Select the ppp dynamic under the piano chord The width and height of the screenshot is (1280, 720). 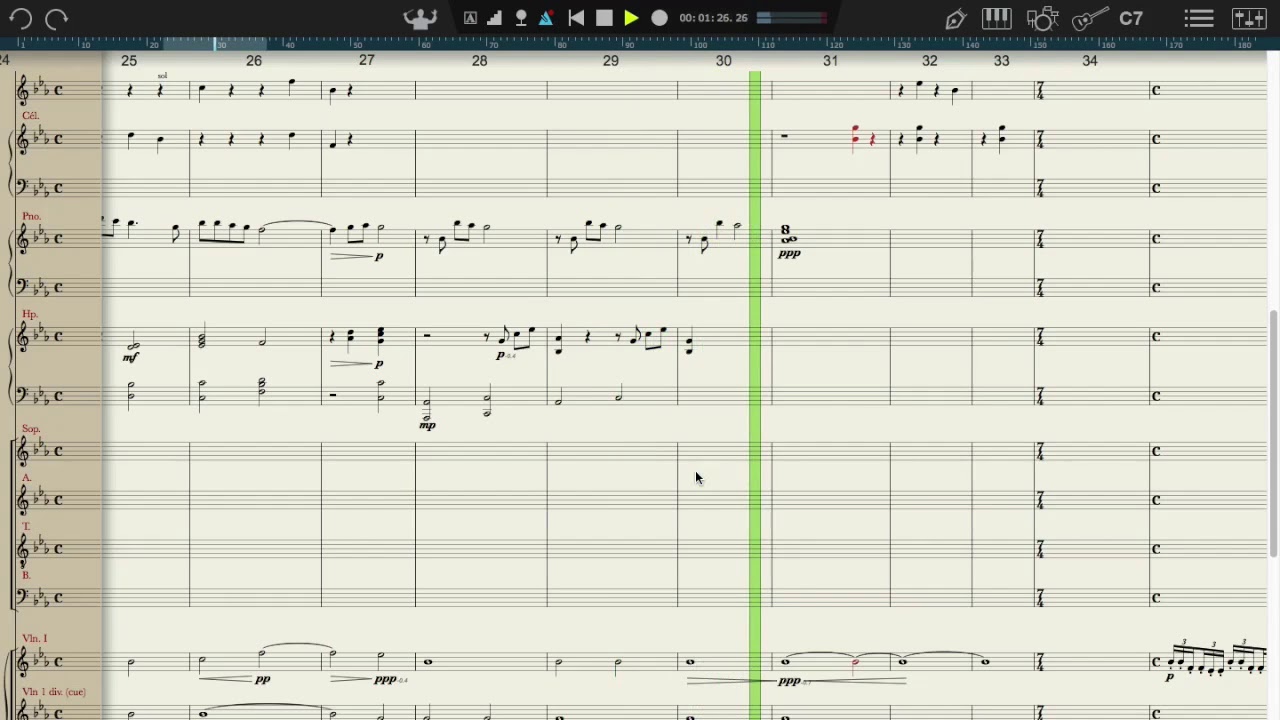coord(789,254)
